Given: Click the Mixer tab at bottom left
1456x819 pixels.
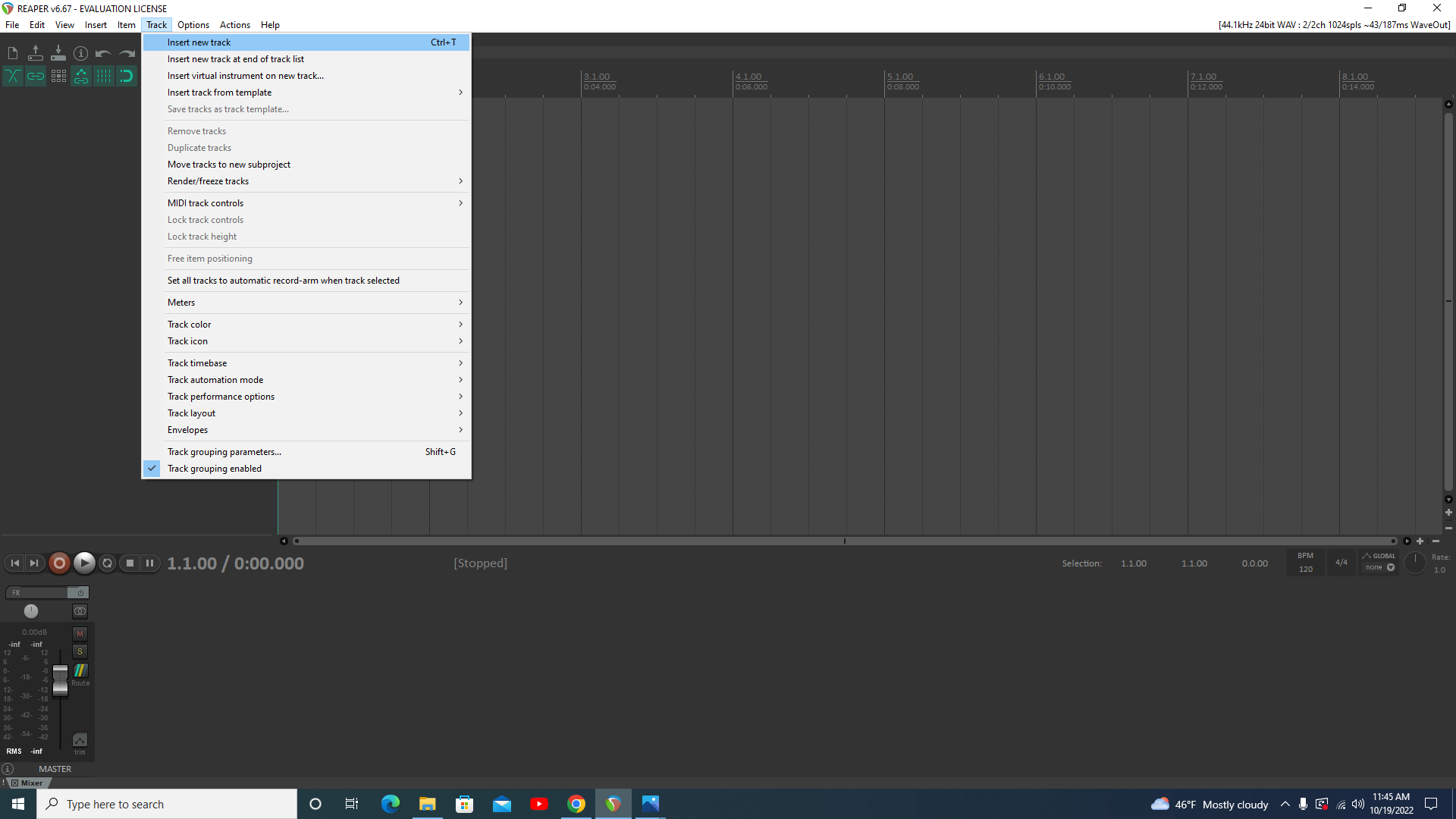Looking at the screenshot, I should coord(30,783).
